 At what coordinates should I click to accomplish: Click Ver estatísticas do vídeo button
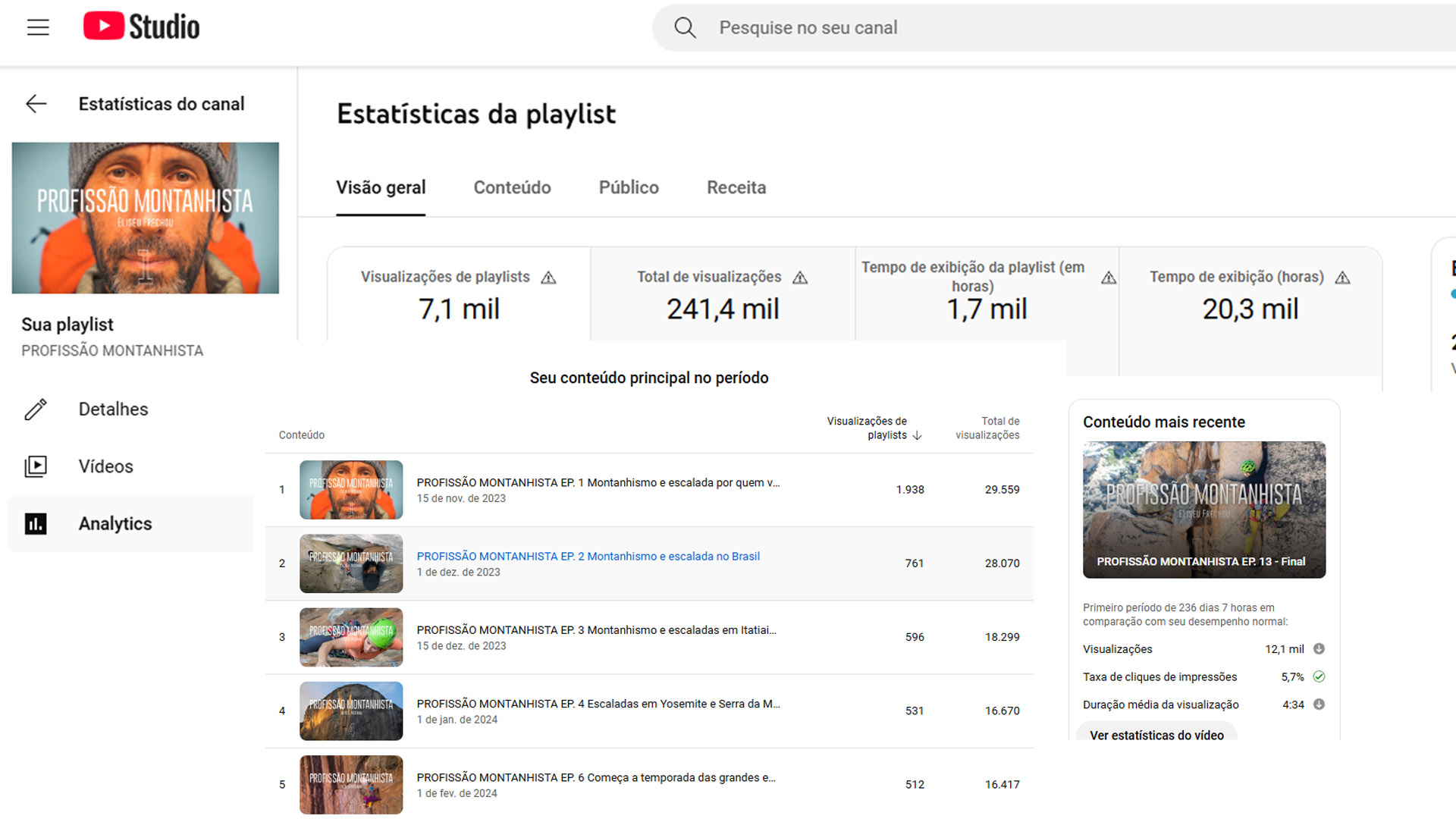(1156, 734)
